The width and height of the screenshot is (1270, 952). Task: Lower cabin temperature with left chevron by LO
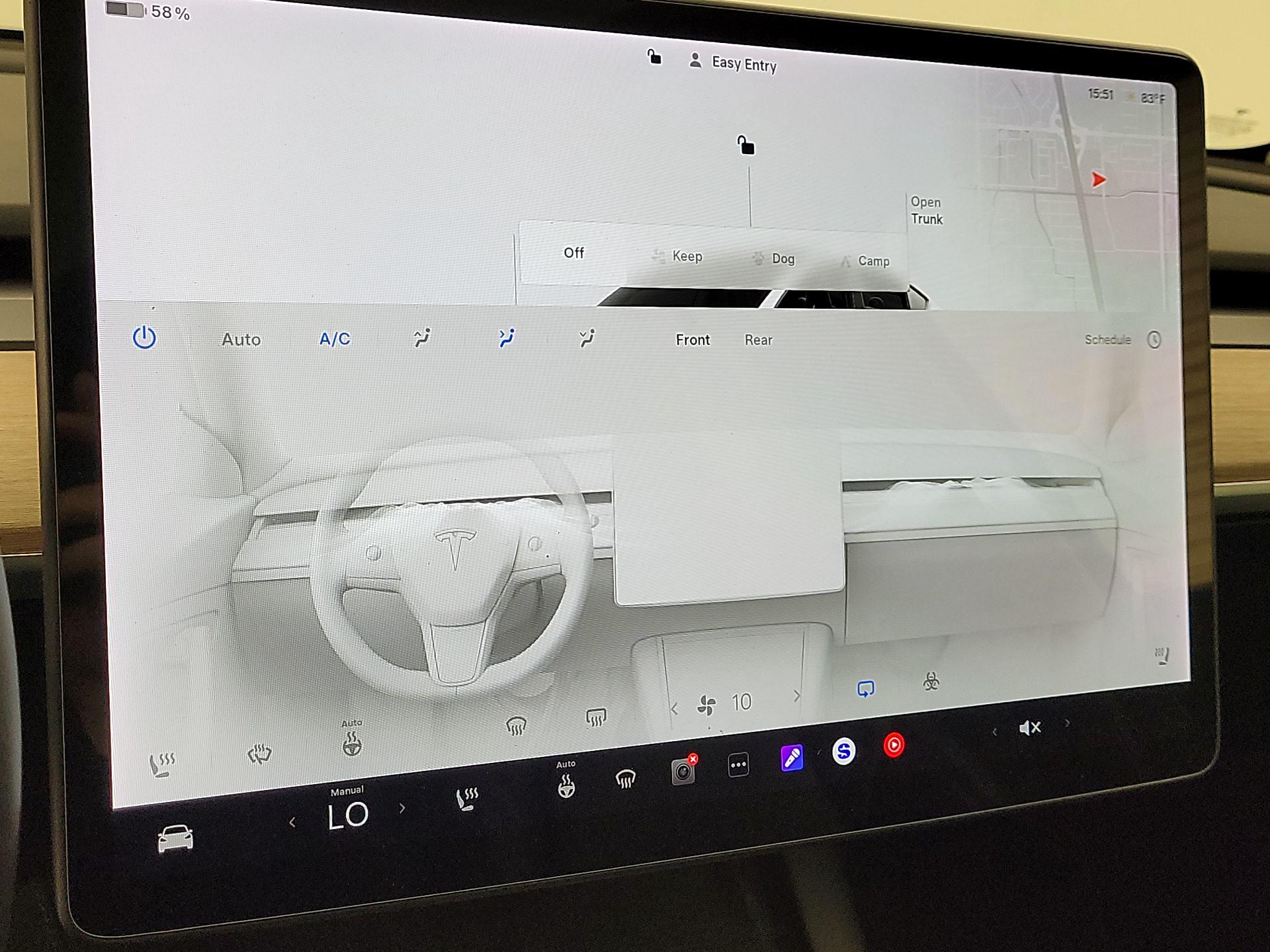pyautogui.click(x=292, y=822)
